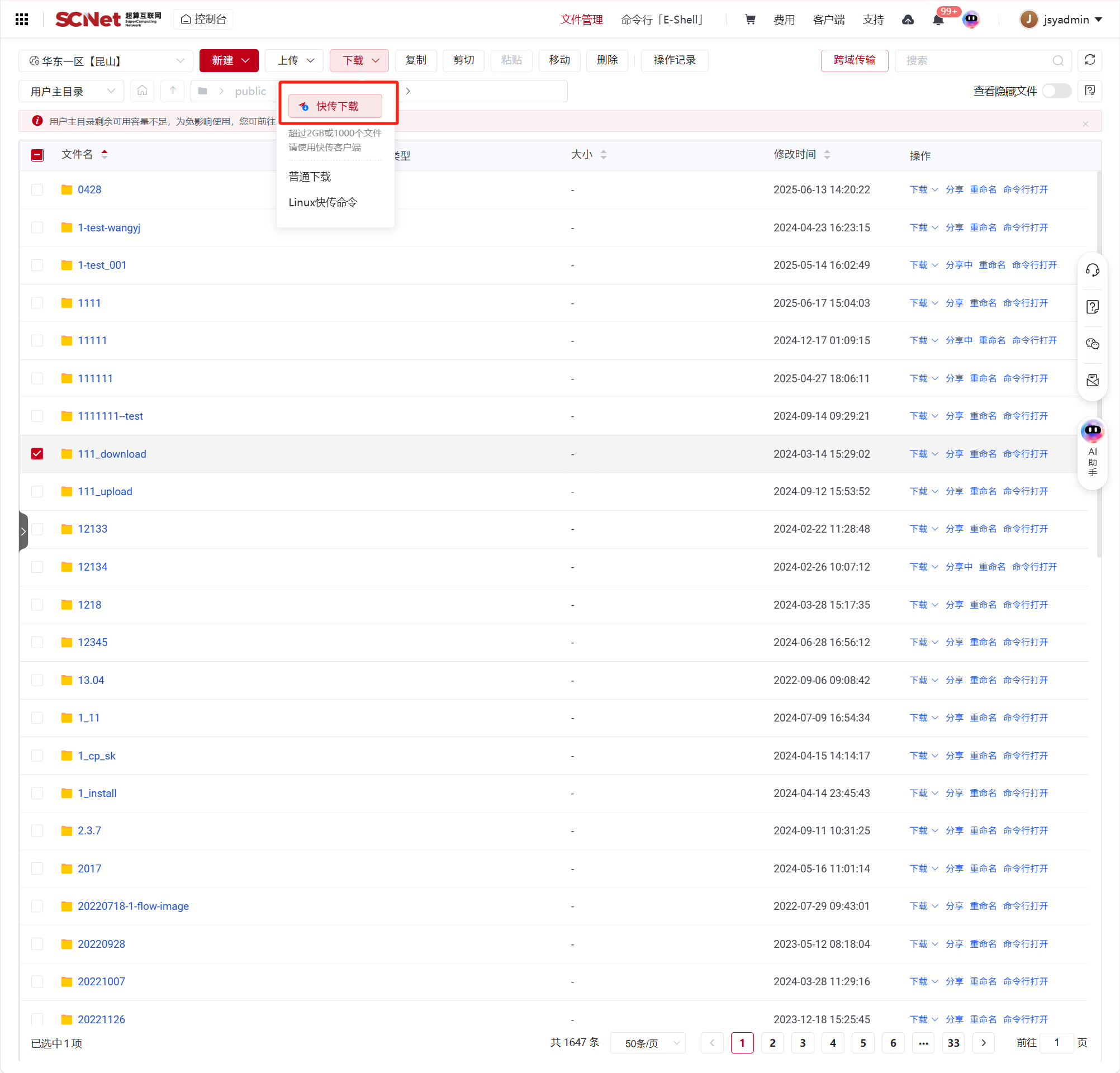
Task: Toggle show hidden files switch
Action: 1056,91
